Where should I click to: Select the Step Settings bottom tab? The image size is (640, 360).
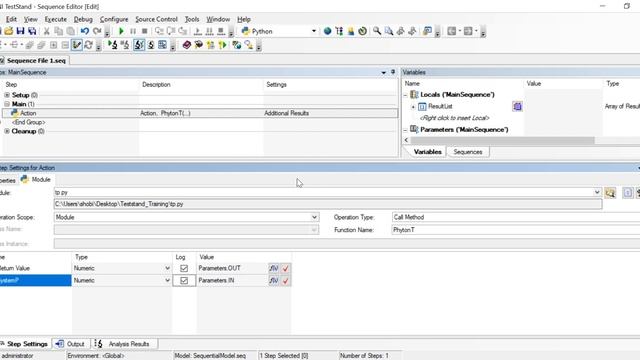pos(24,344)
